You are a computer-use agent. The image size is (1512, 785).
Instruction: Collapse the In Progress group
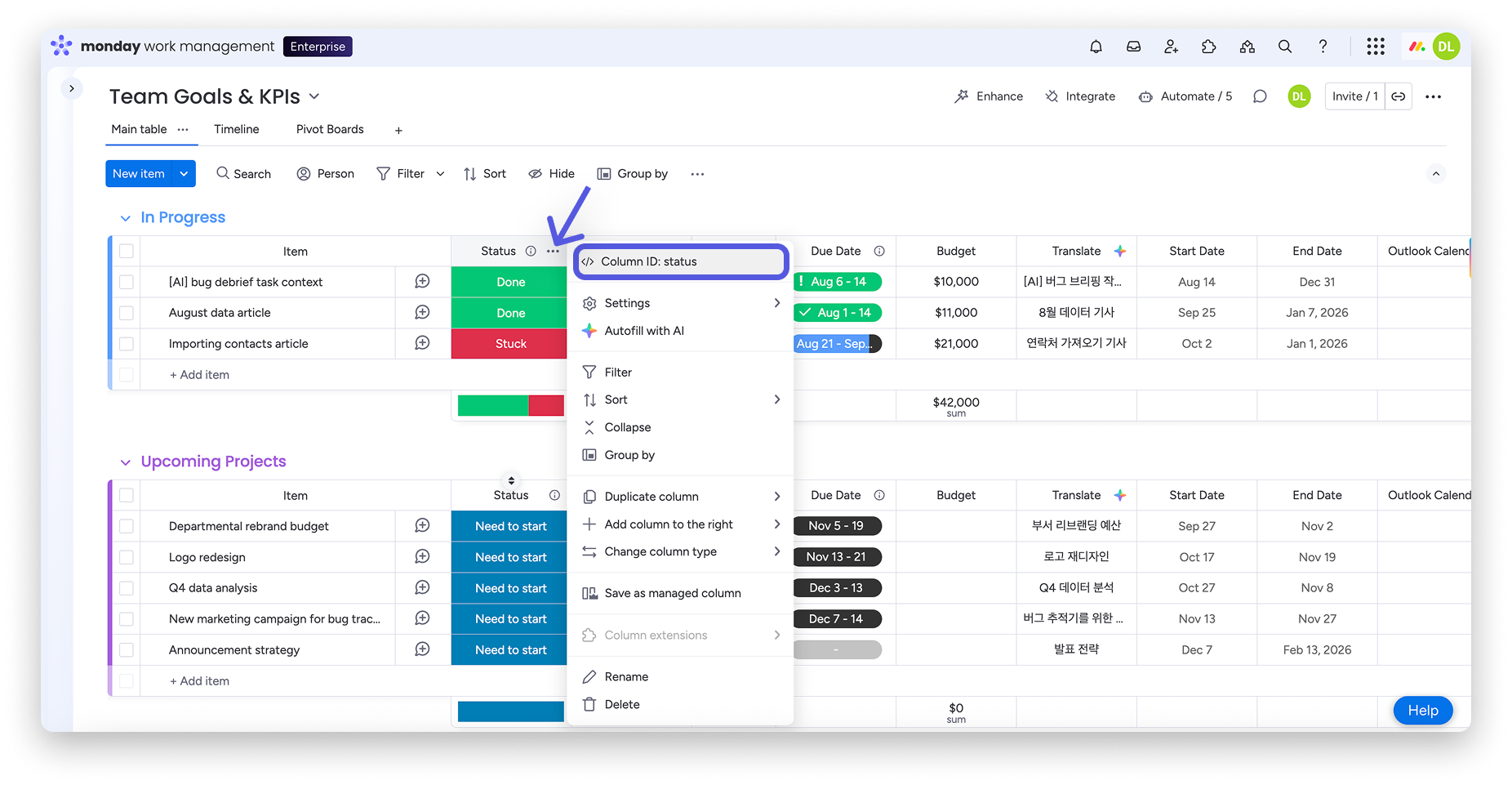pyautogui.click(x=125, y=218)
